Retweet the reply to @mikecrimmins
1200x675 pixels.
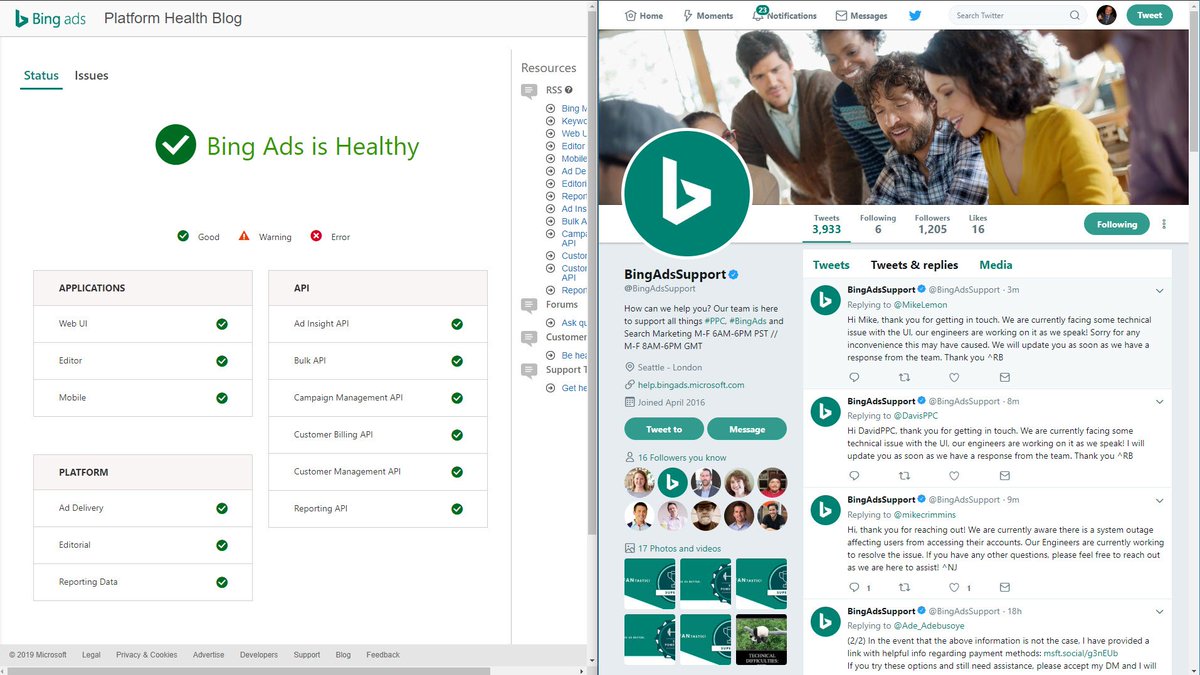[904, 587]
